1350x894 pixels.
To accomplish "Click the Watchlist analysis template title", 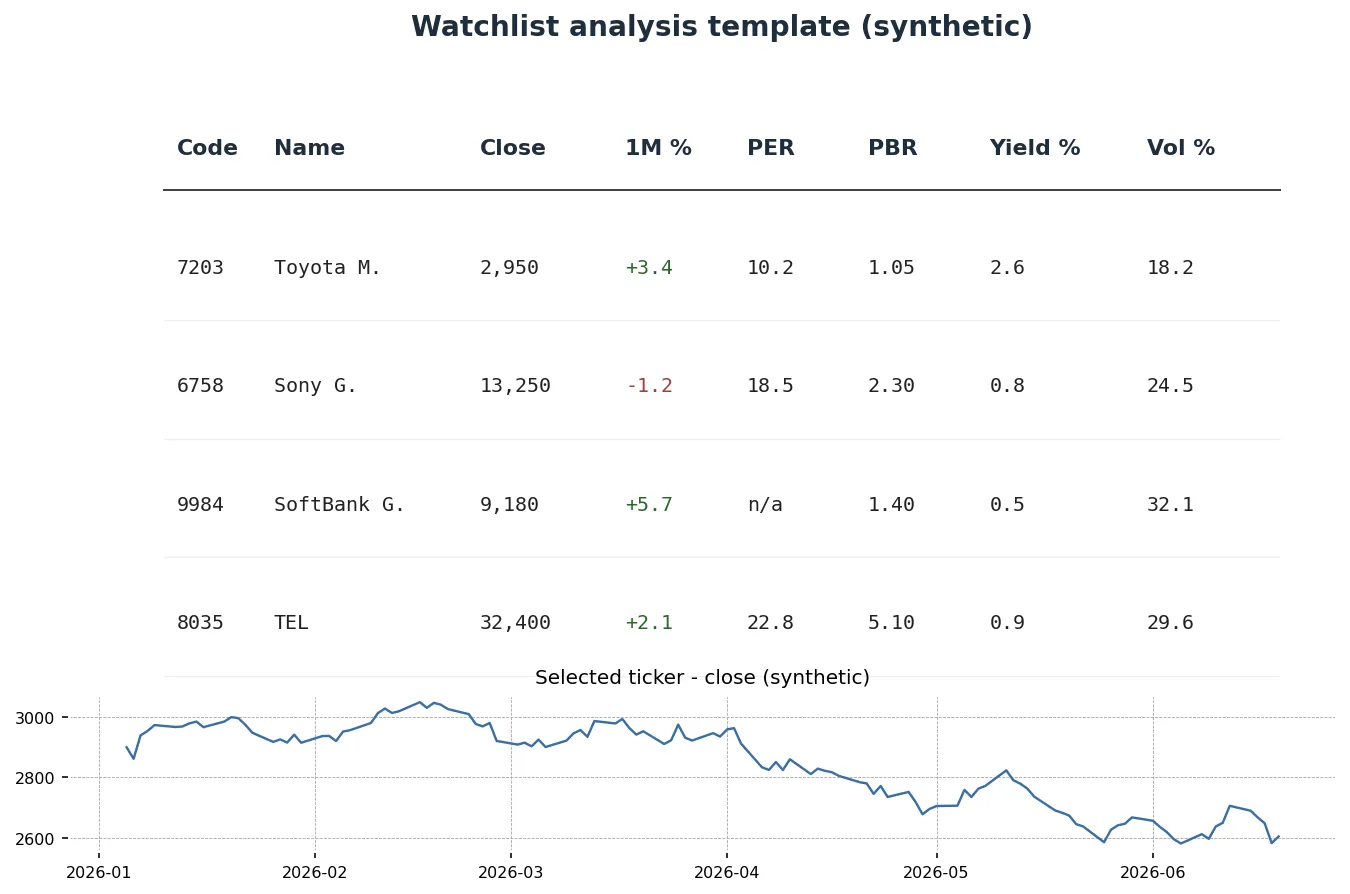I will click(x=721, y=27).
